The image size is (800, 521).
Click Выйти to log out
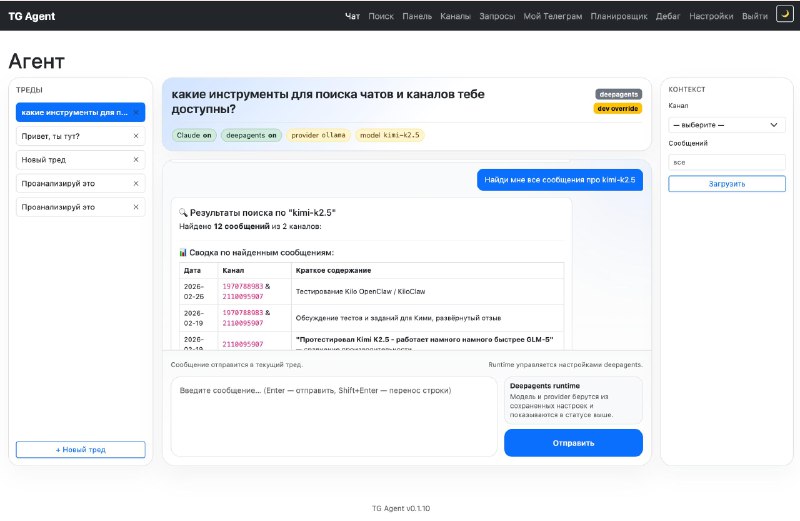coord(755,16)
